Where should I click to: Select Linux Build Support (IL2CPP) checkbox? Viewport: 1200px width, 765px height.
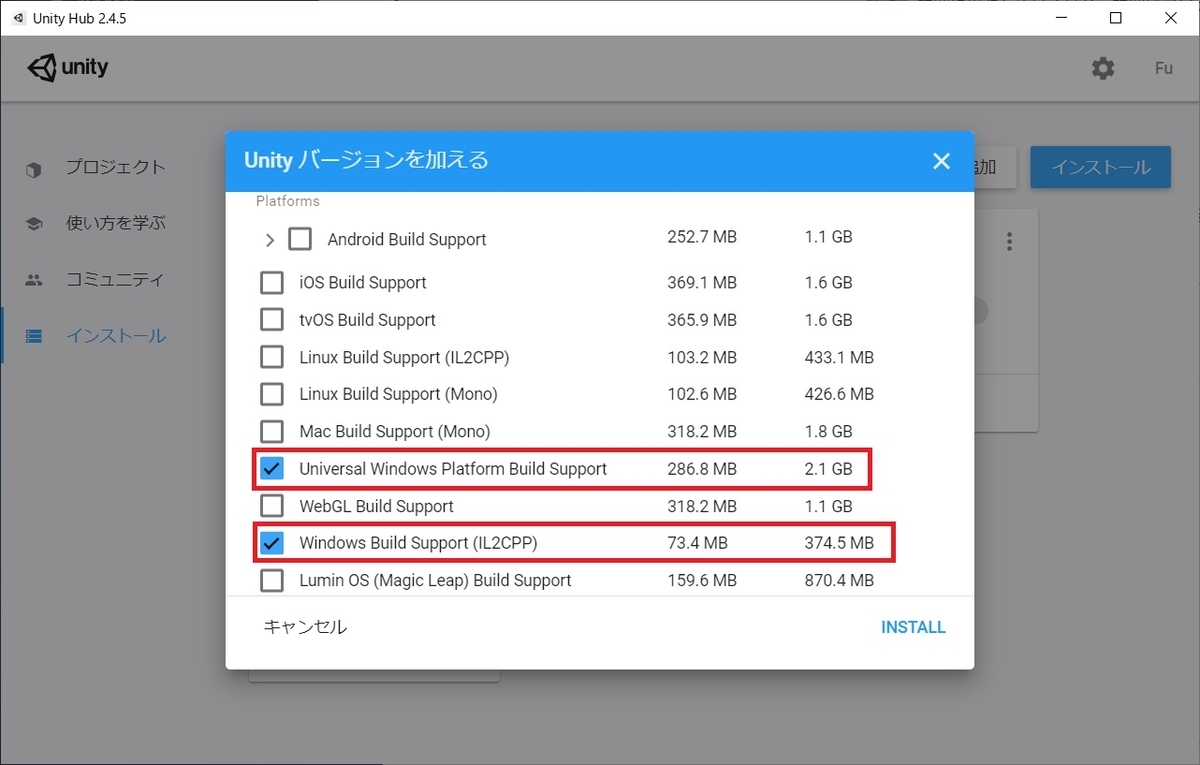(272, 357)
